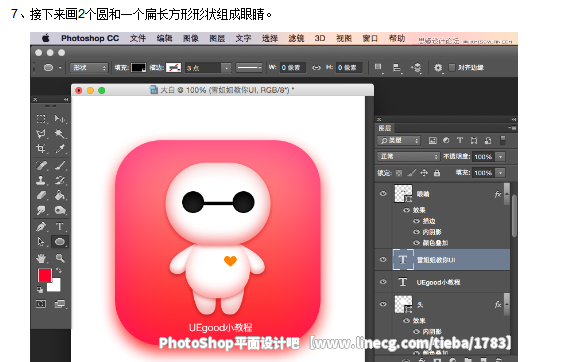Open path alignment icon in options bar
Screen dimensions: 567x362
pyautogui.click(x=397, y=68)
